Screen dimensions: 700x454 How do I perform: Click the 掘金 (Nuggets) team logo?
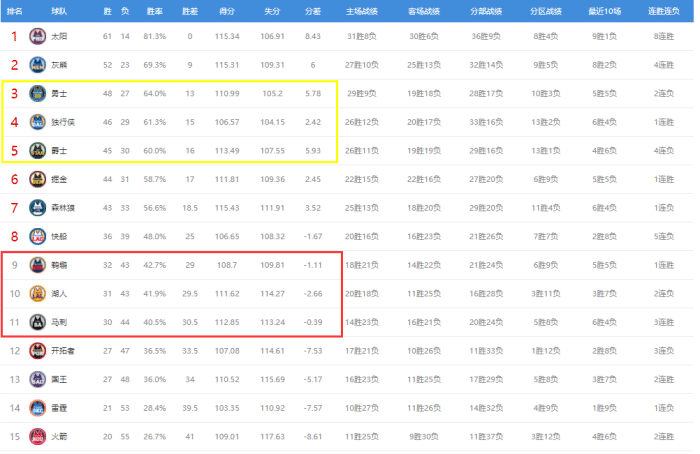pos(37,179)
